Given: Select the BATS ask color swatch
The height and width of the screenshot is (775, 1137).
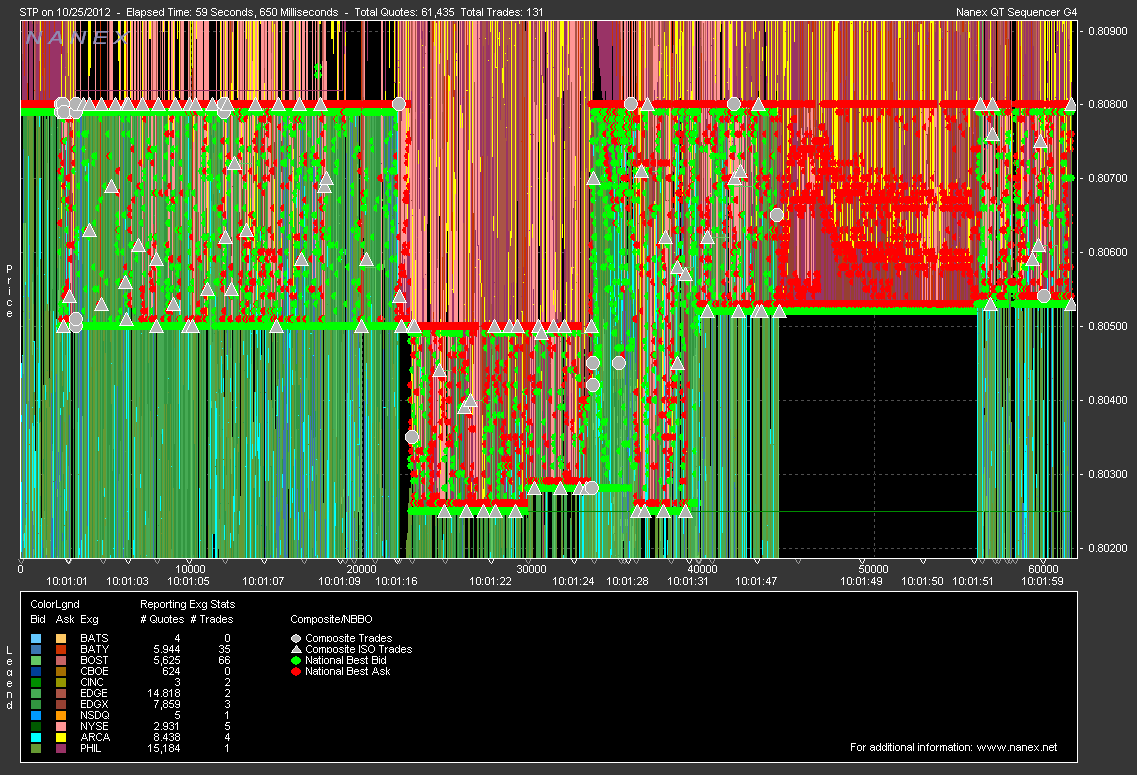Looking at the screenshot, I should tap(62, 639).
